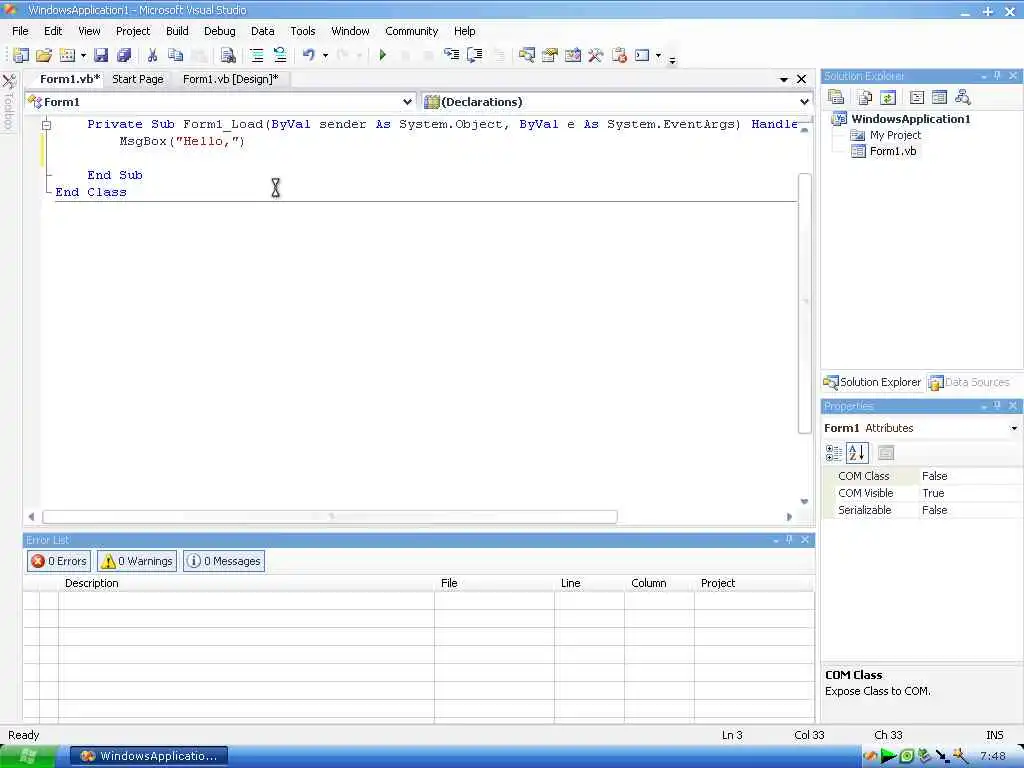Click the Step Into debug icon
The image size is (1024, 768).
pyautogui.click(x=451, y=55)
